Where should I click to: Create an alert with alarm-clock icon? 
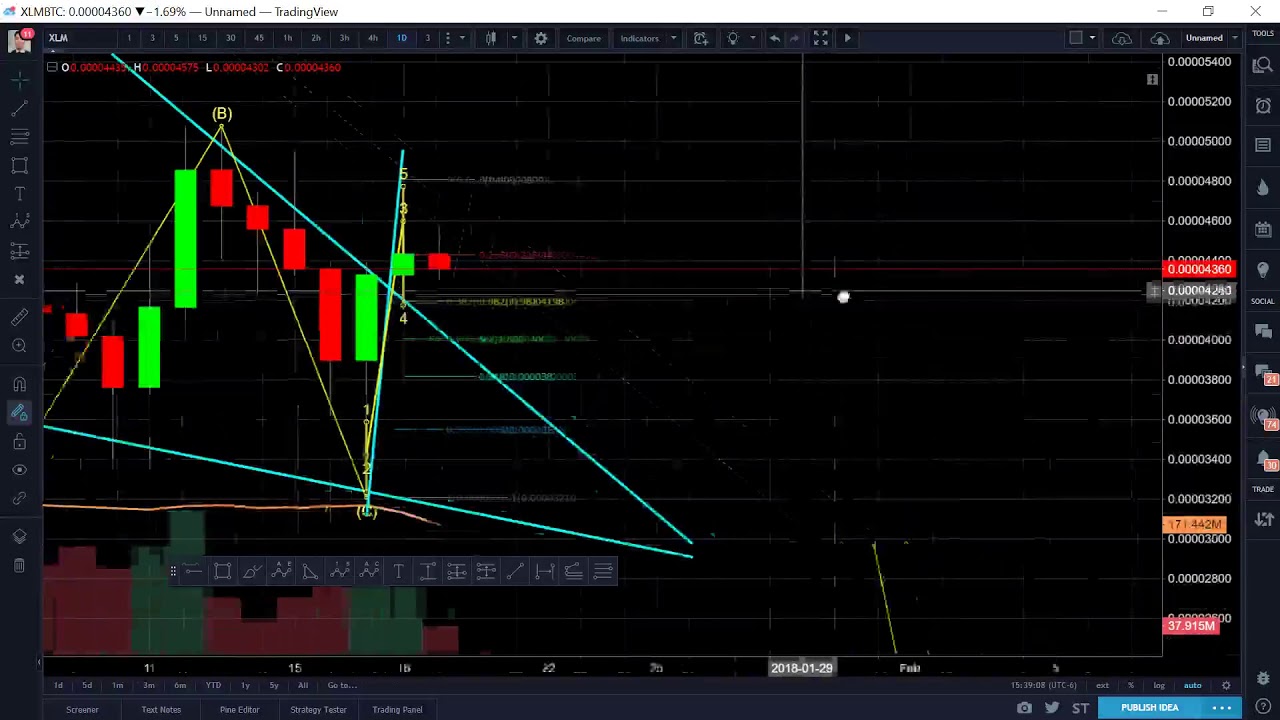[701, 38]
